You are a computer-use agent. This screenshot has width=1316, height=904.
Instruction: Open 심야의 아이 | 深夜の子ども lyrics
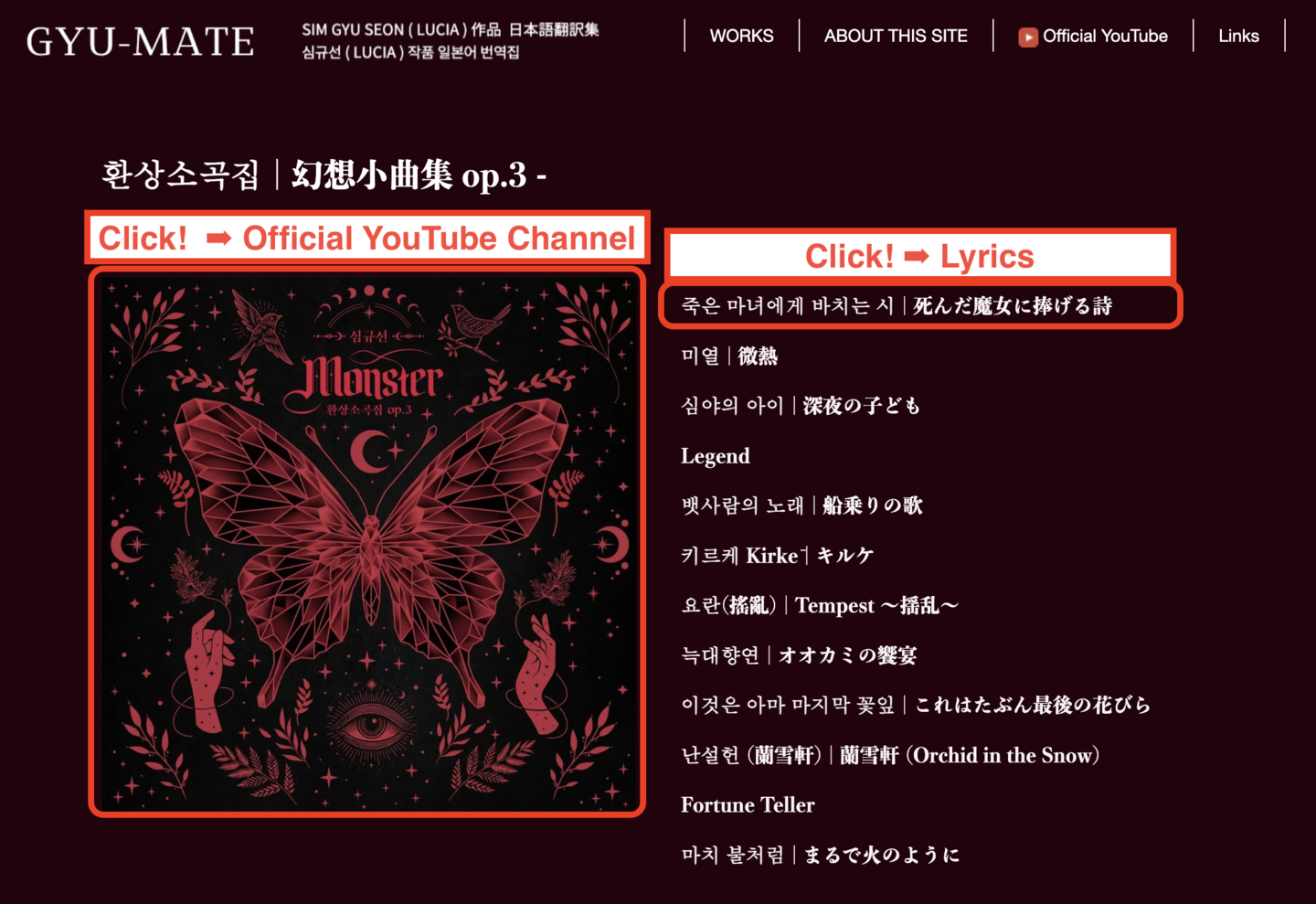801,406
